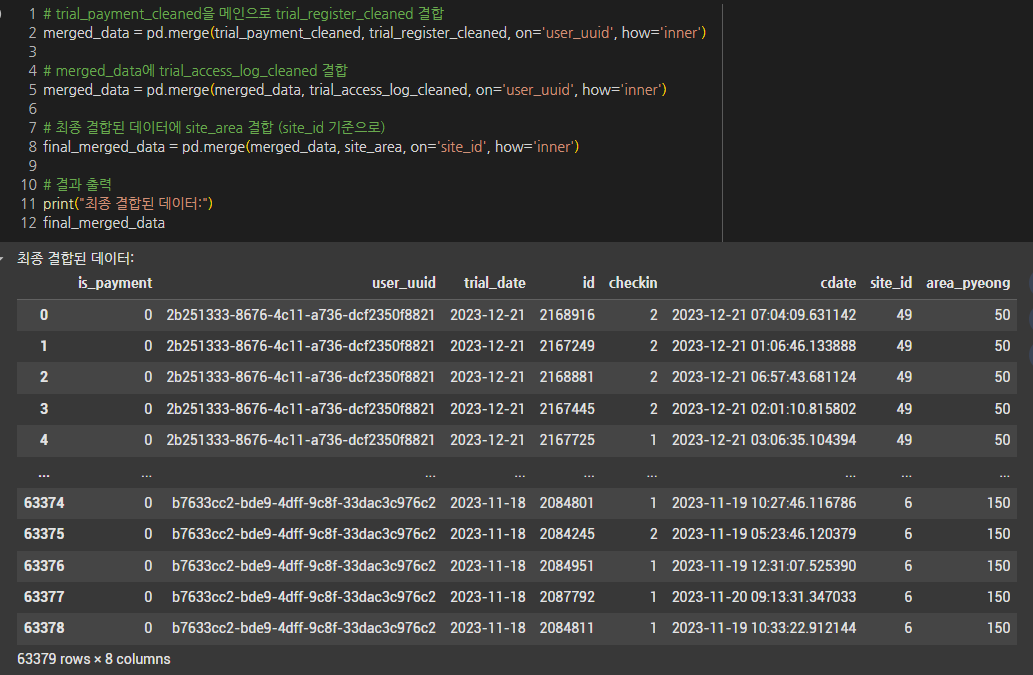Click the site_area comment on line 7
The image size is (1033, 675).
click(x=214, y=128)
